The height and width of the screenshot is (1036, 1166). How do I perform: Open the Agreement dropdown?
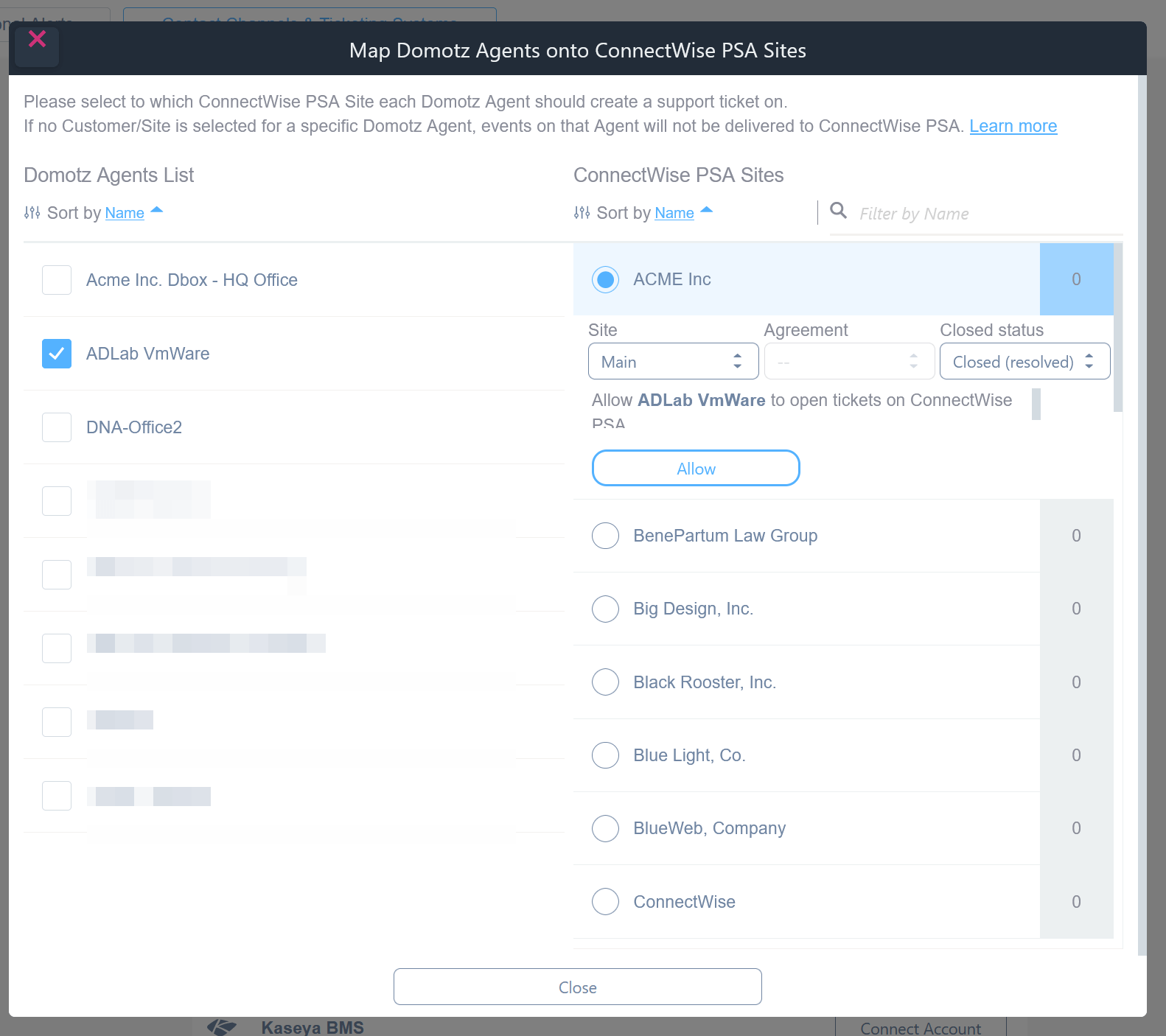(x=849, y=361)
